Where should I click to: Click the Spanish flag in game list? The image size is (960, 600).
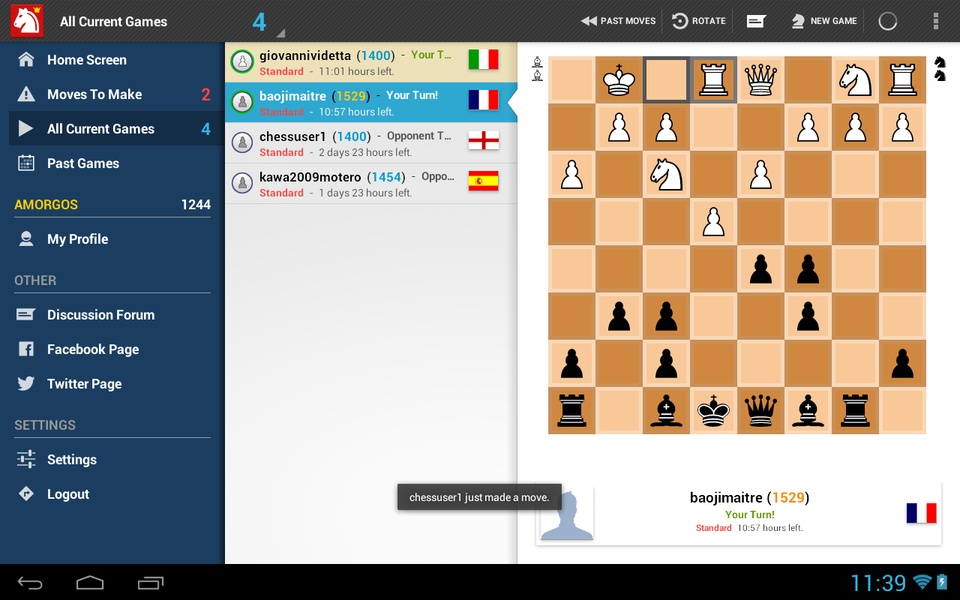click(483, 181)
